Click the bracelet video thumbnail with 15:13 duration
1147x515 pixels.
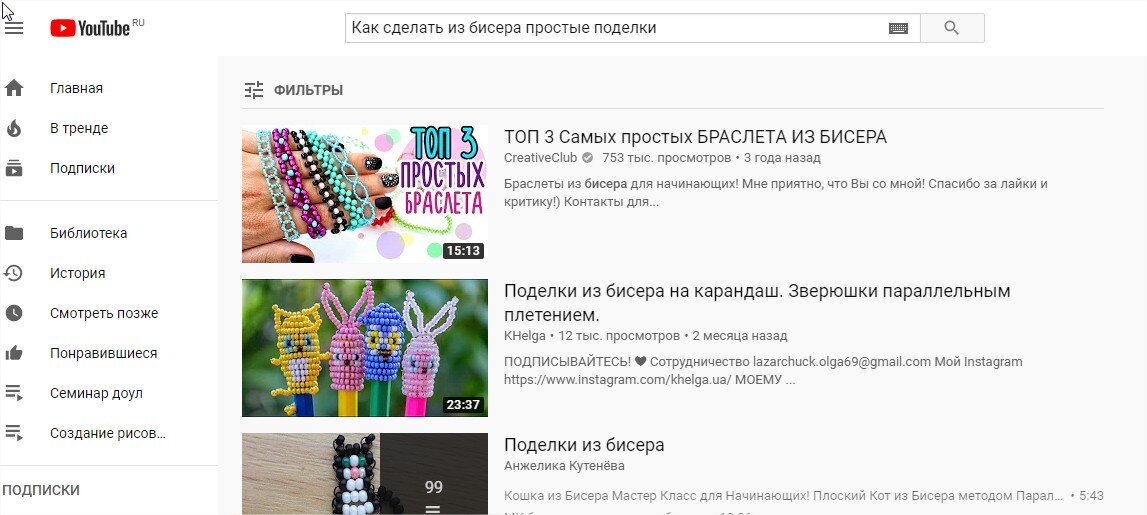(365, 194)
